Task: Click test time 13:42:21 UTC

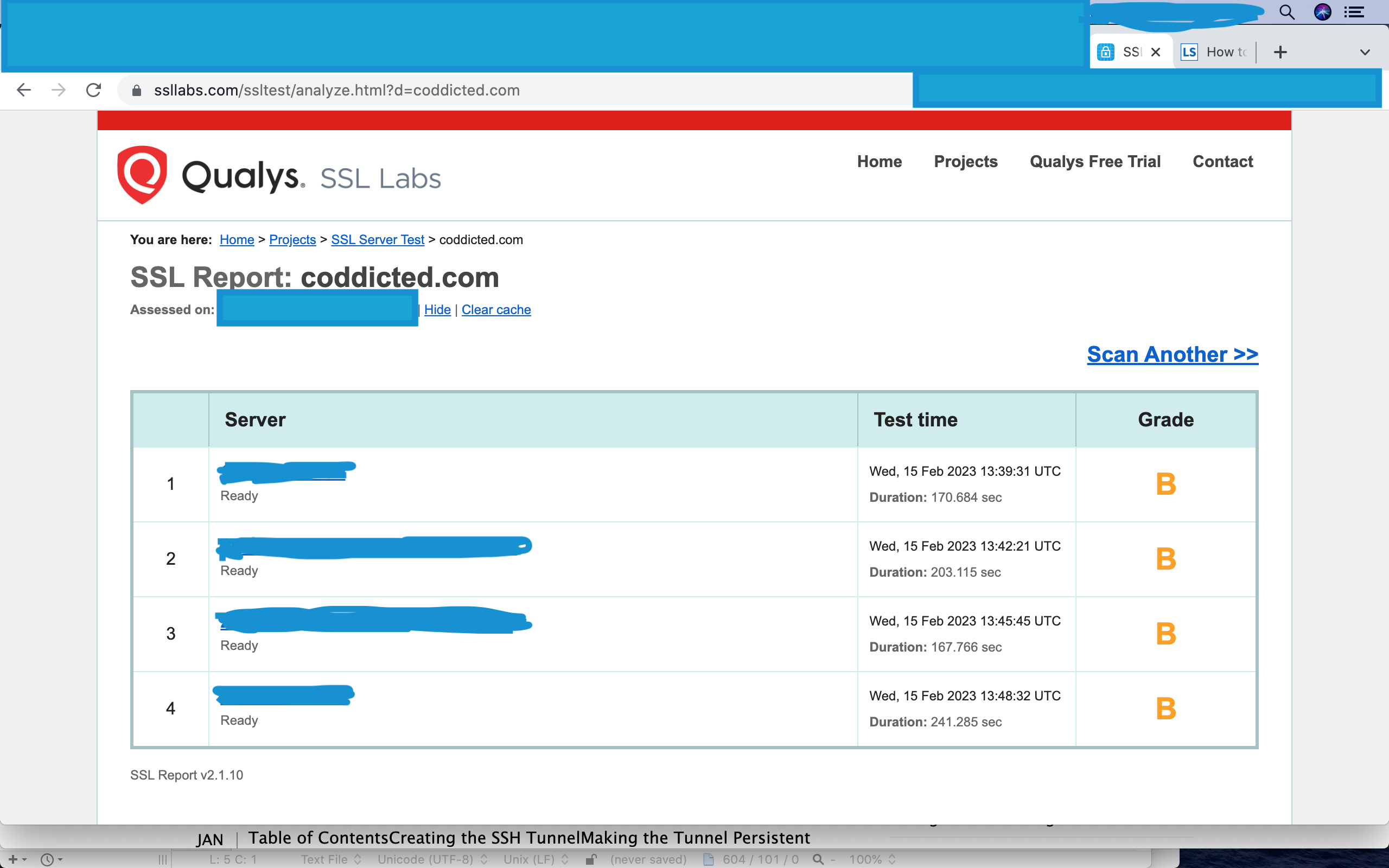Action: pos(965,546)
